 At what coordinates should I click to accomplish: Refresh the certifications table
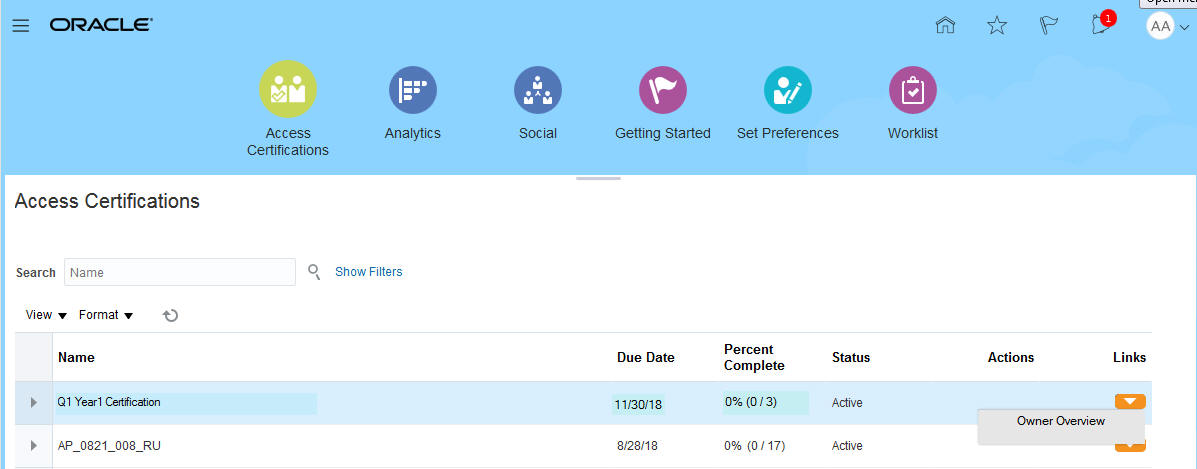[171, 315]
